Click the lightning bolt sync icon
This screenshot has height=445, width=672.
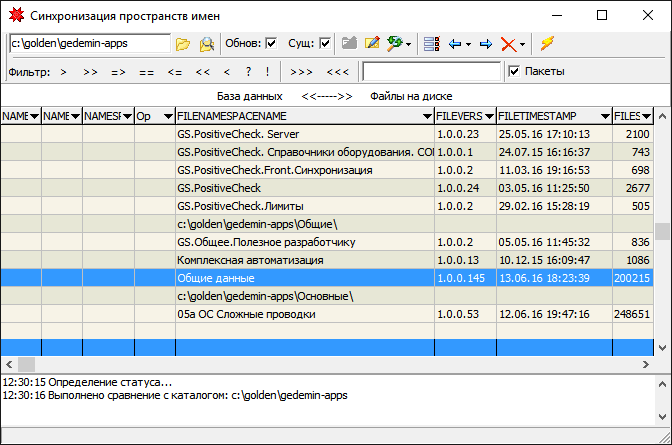[x=546, y=44]
